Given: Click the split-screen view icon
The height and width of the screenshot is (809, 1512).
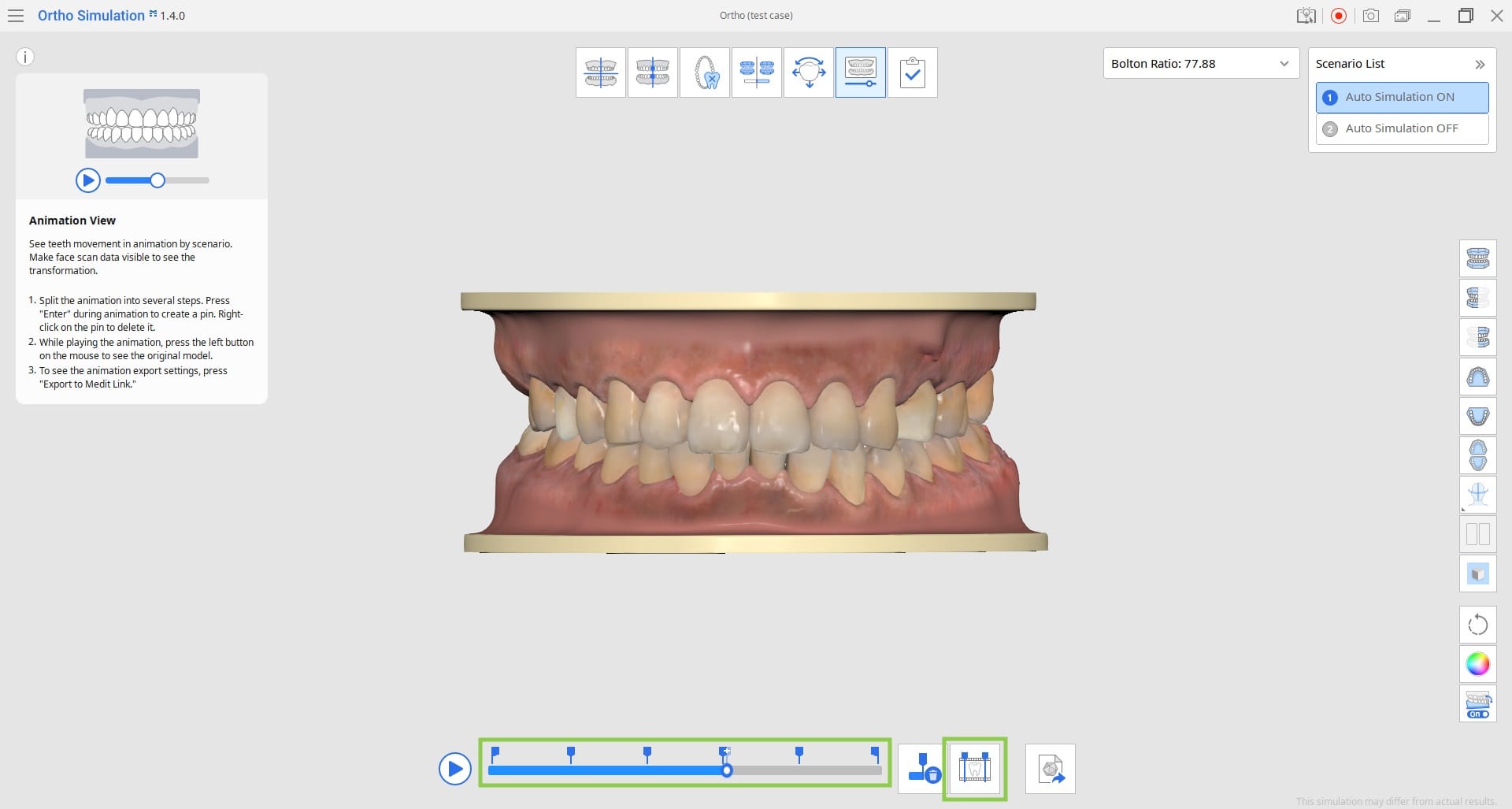Looking at the screenshot, I should (x=1478, y=534).
